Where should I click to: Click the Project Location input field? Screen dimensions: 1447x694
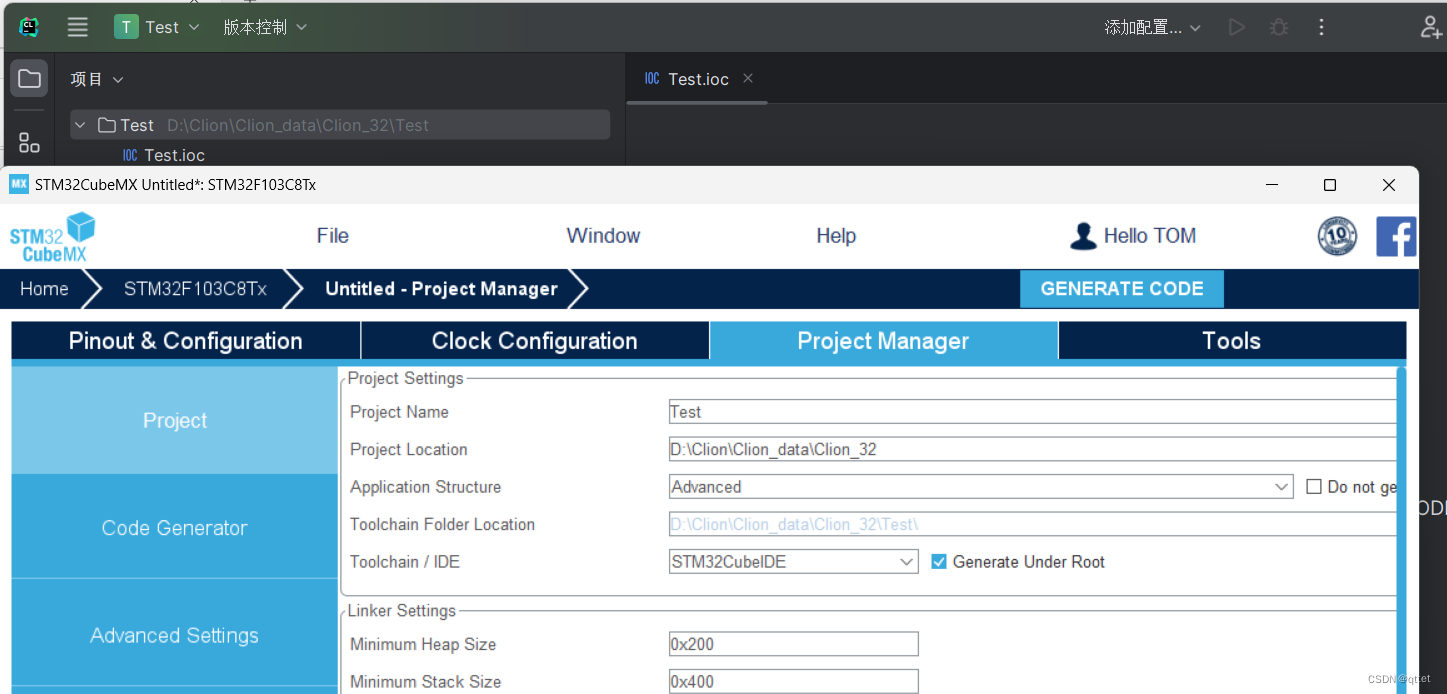tap(1032, 449)
